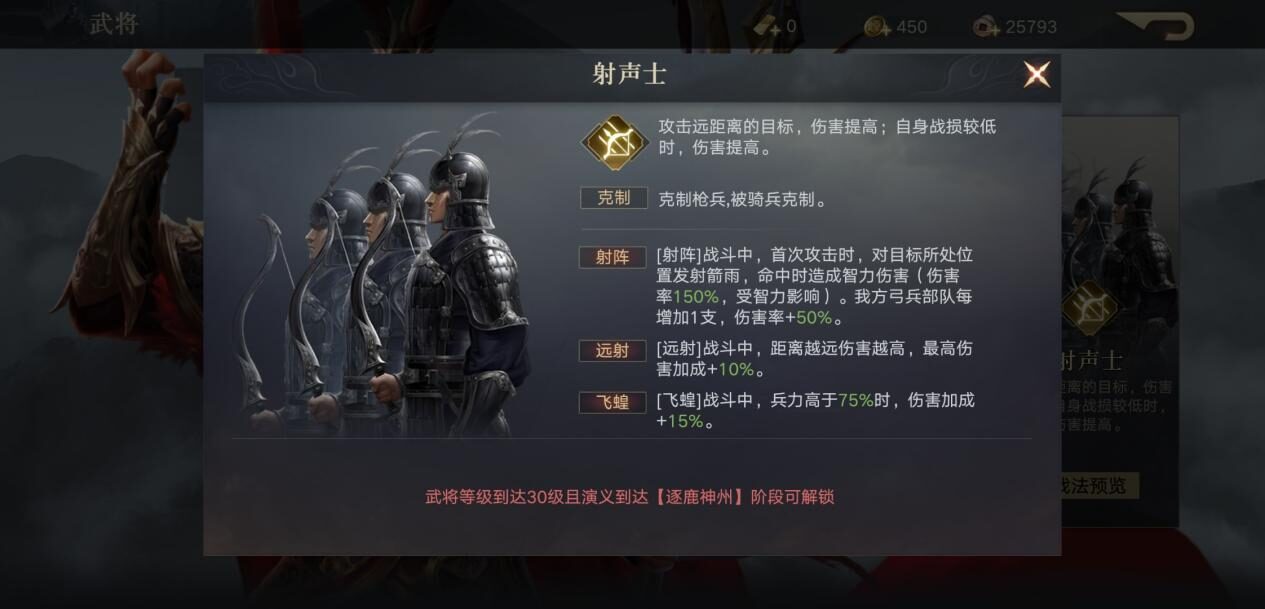Tap the curved back arrow icon
Viewport: 1265px width, 609px height.
point(1155,25)
